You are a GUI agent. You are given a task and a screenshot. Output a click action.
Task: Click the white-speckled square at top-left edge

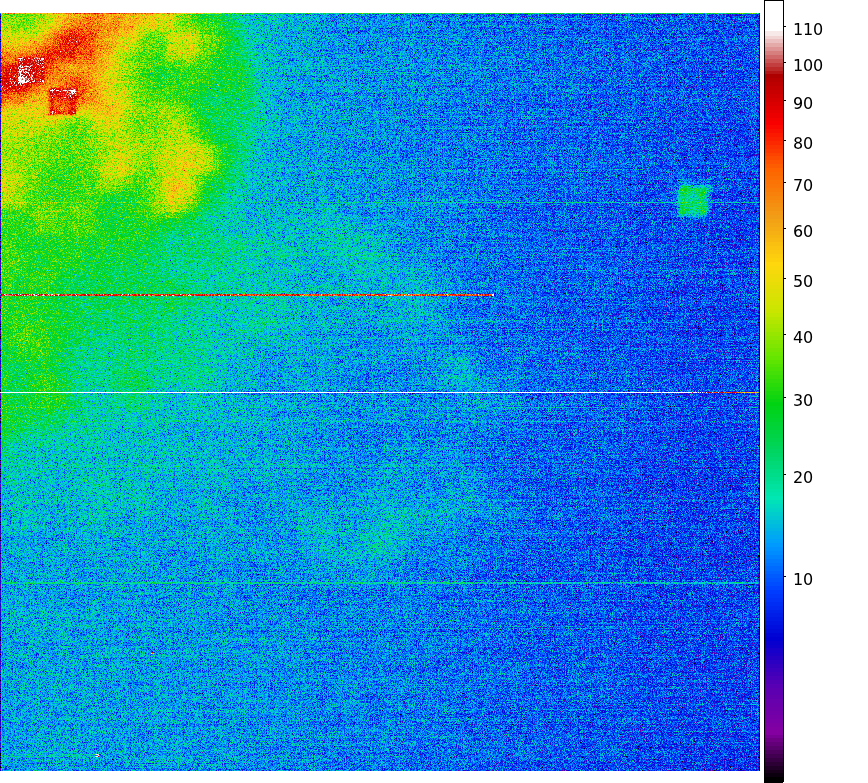coord(31,71)
